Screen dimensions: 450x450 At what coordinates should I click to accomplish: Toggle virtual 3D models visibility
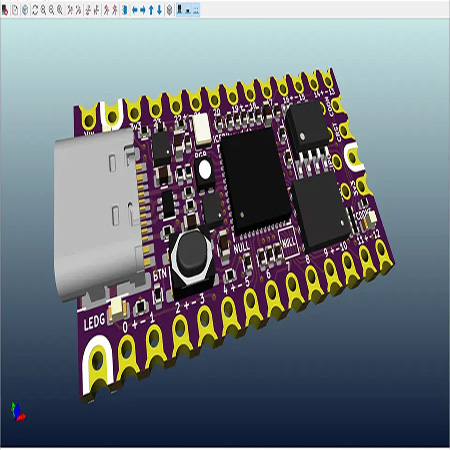click(x=196, y=10)
